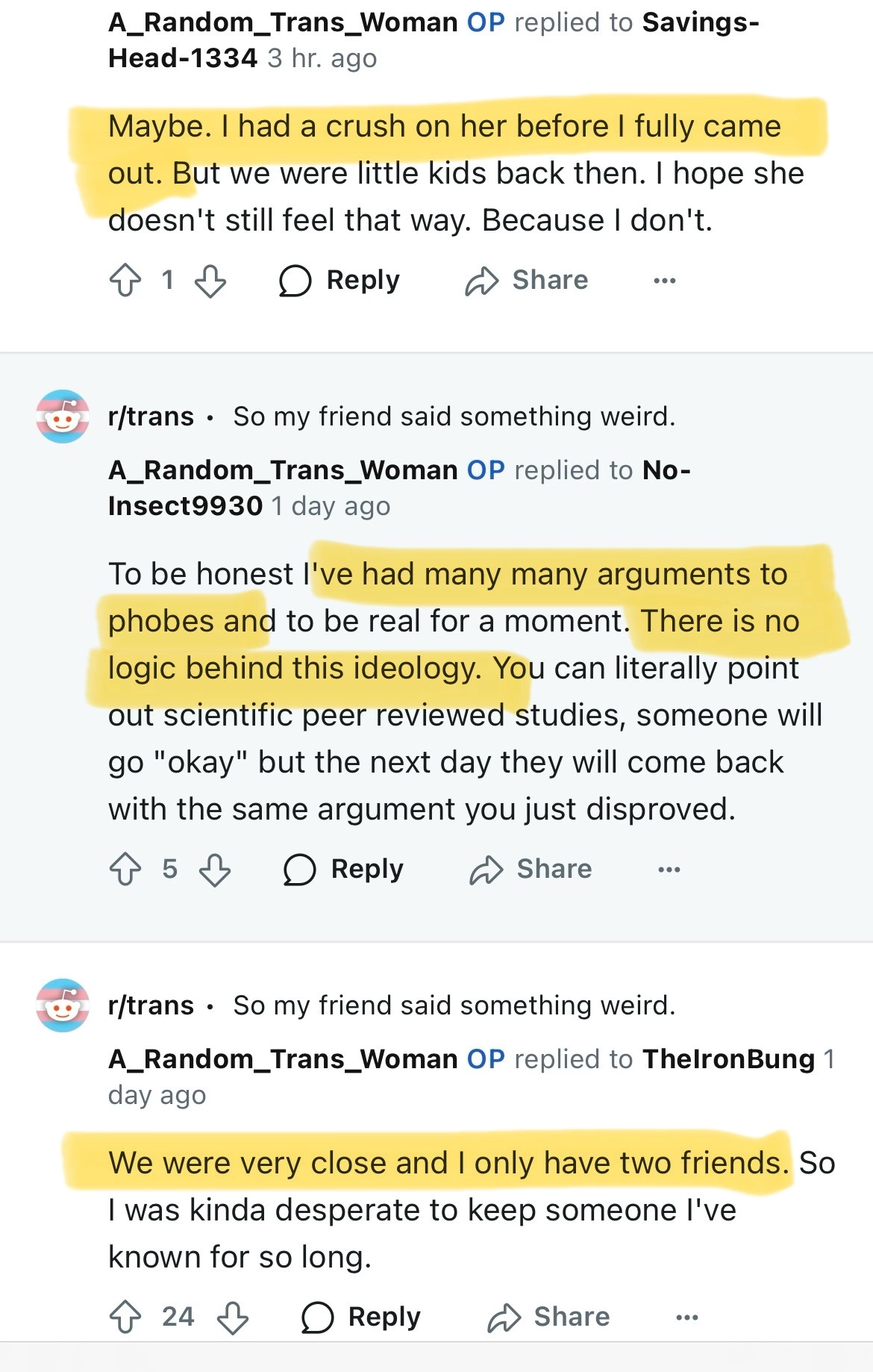Upvote the comment about the childhood crush
Viewport: 873px width, 1372px height.
125,281
